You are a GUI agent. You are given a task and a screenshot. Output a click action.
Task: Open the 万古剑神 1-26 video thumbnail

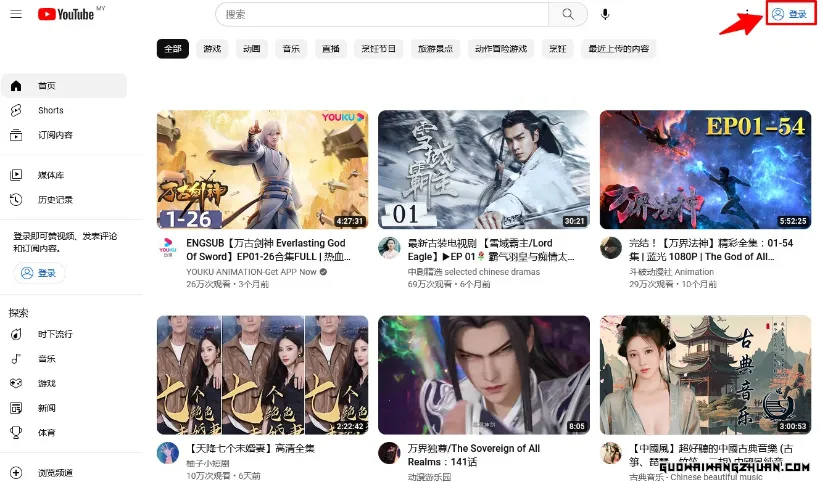click(x=263, y=169)
